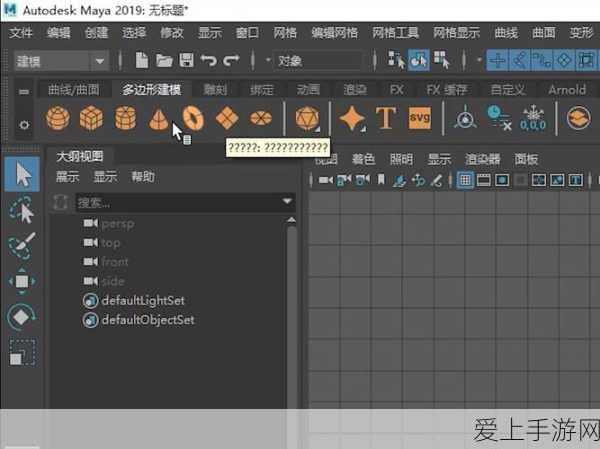Select by object type mode icon
This screenshot has height=449, width=600.
pyautogui.click(x=419, y=60)
